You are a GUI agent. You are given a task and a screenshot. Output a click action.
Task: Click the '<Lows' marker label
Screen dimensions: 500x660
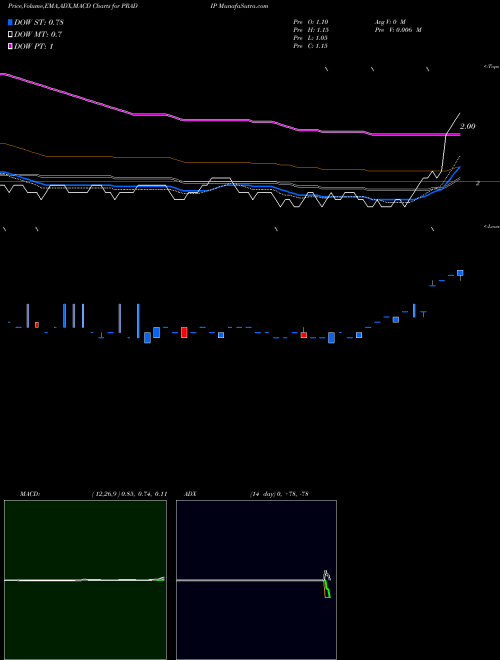pyautogui.click(x=492, y=226)
